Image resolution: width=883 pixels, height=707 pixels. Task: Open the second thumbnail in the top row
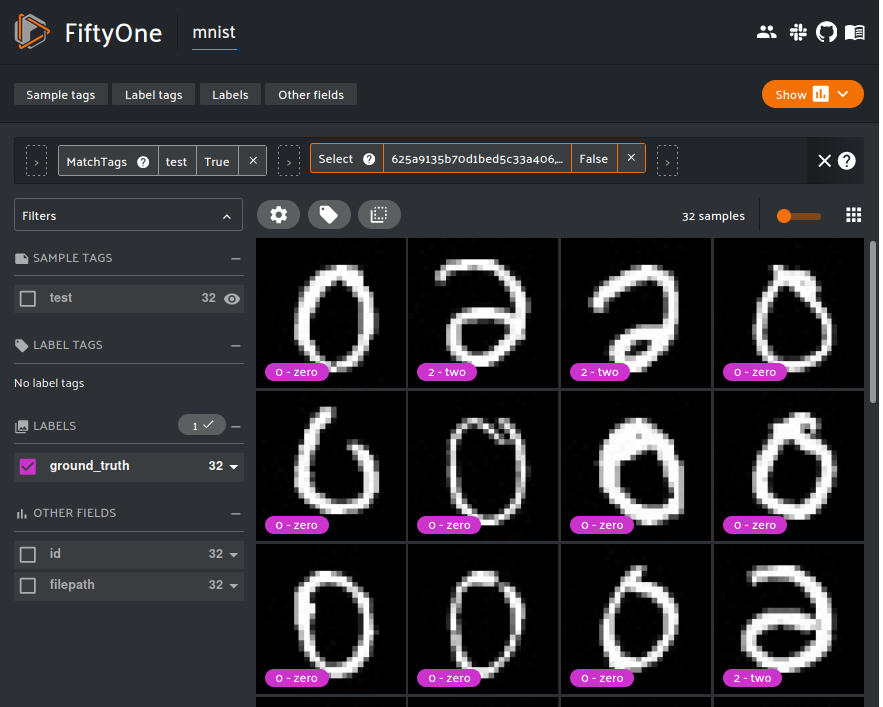coord(483,313)
